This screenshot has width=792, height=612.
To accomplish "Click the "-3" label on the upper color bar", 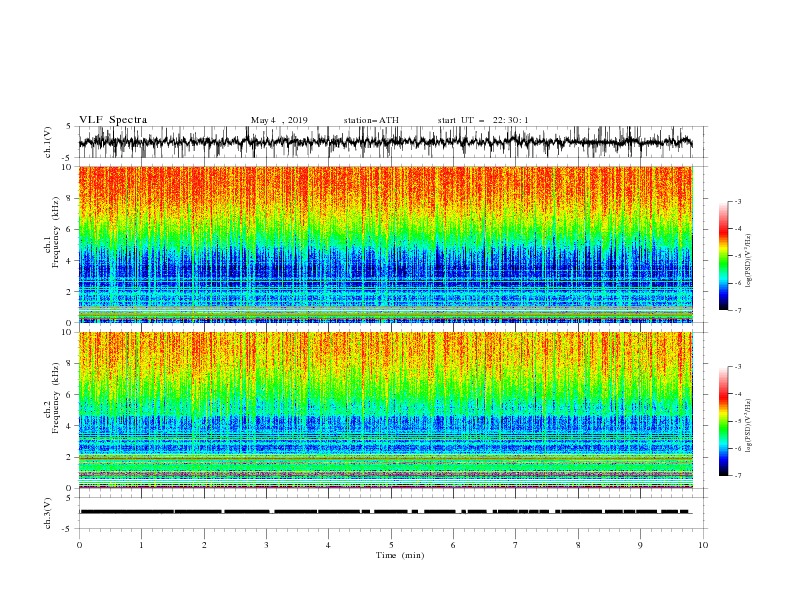I will click(737, 201).
